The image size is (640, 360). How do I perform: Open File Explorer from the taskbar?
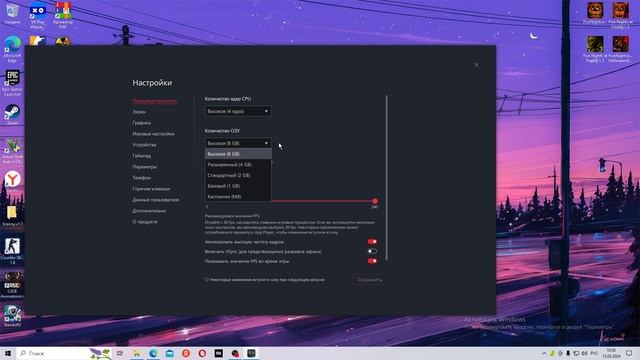click(136, 353)
